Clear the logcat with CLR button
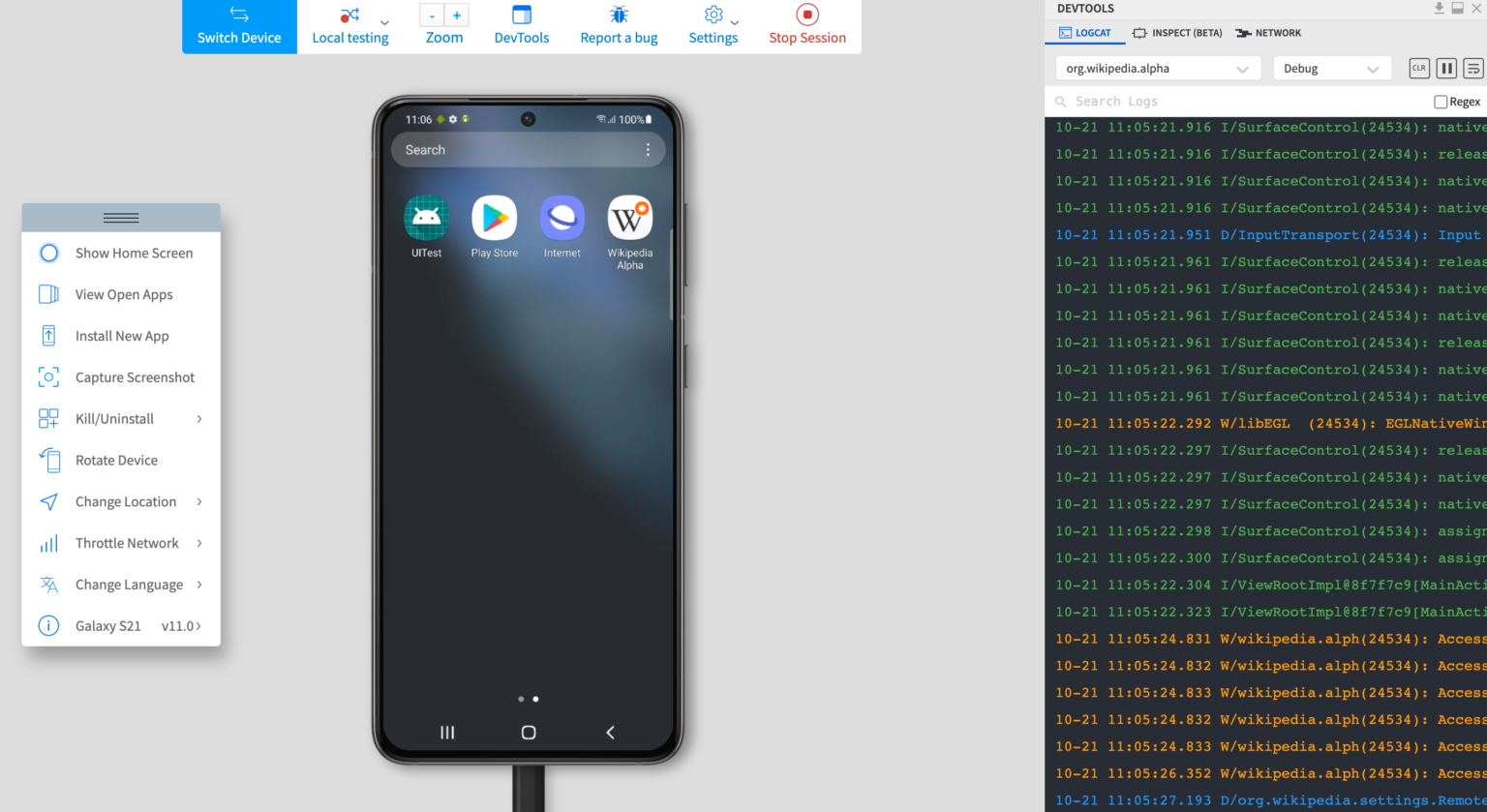 (1419, 68)
